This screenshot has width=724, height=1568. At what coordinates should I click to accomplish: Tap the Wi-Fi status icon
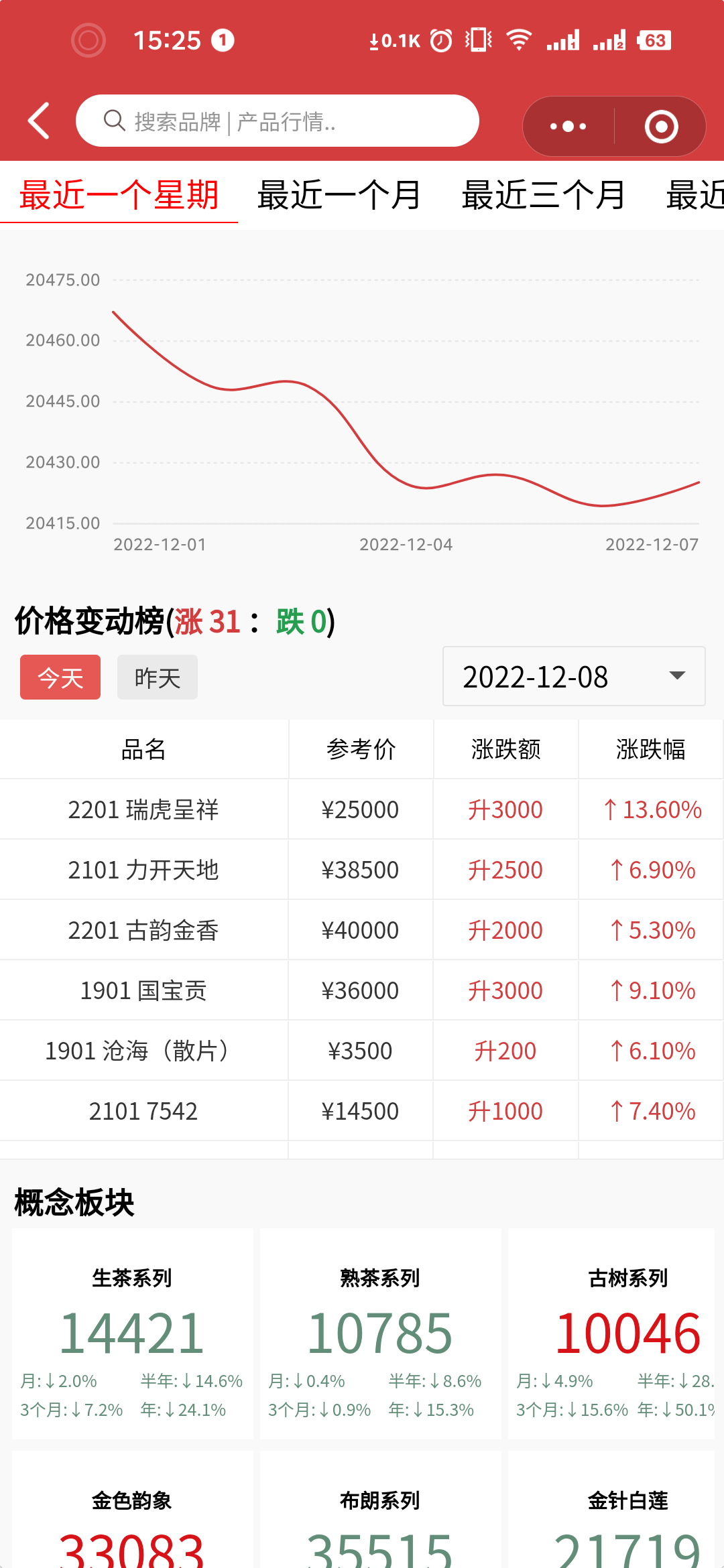pyautogui.click(x=519, y=40)
